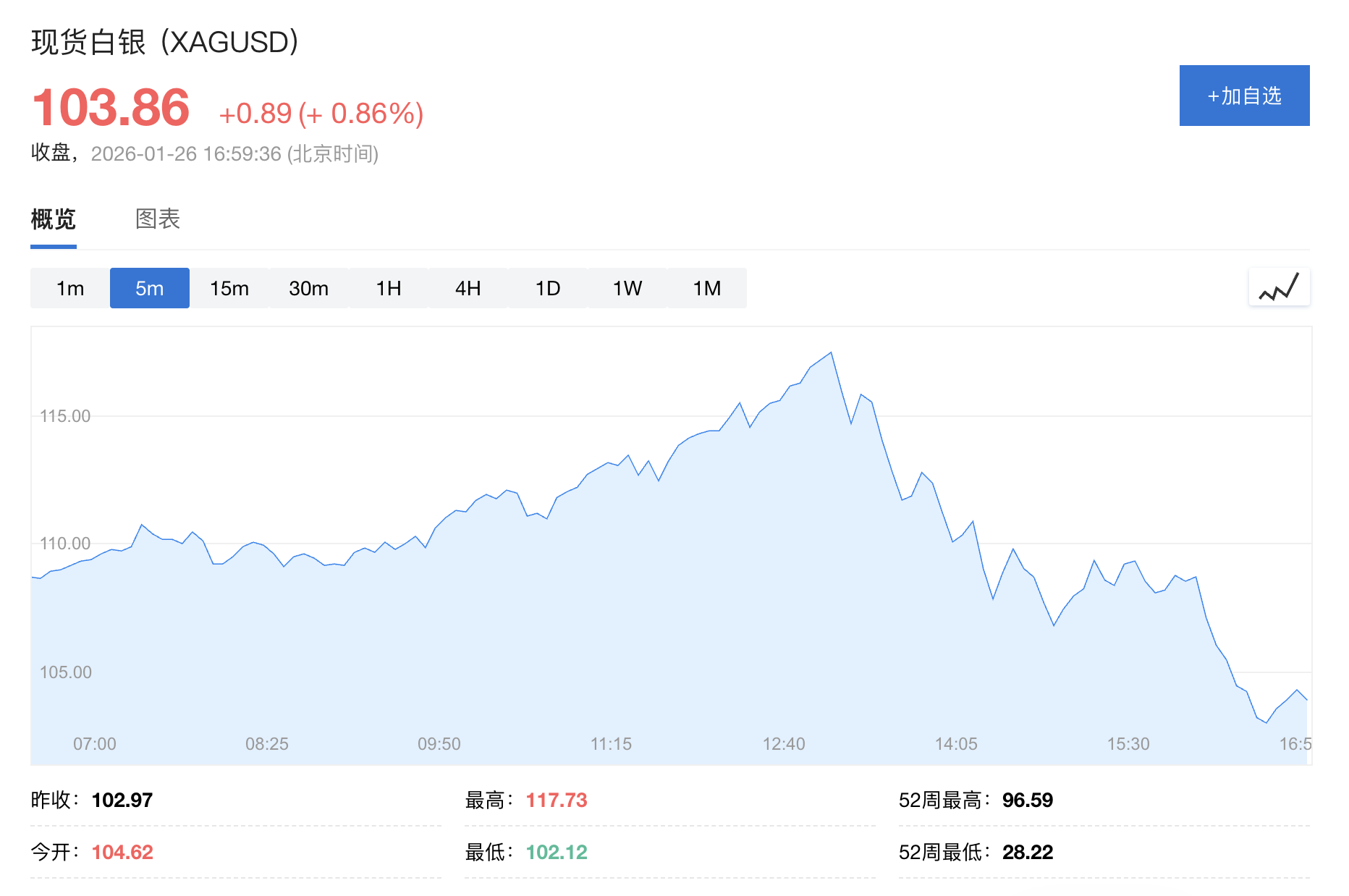Select the 30m timeframe
Image resolution: width=1349 pixels, height=896 pixels.
308,287
